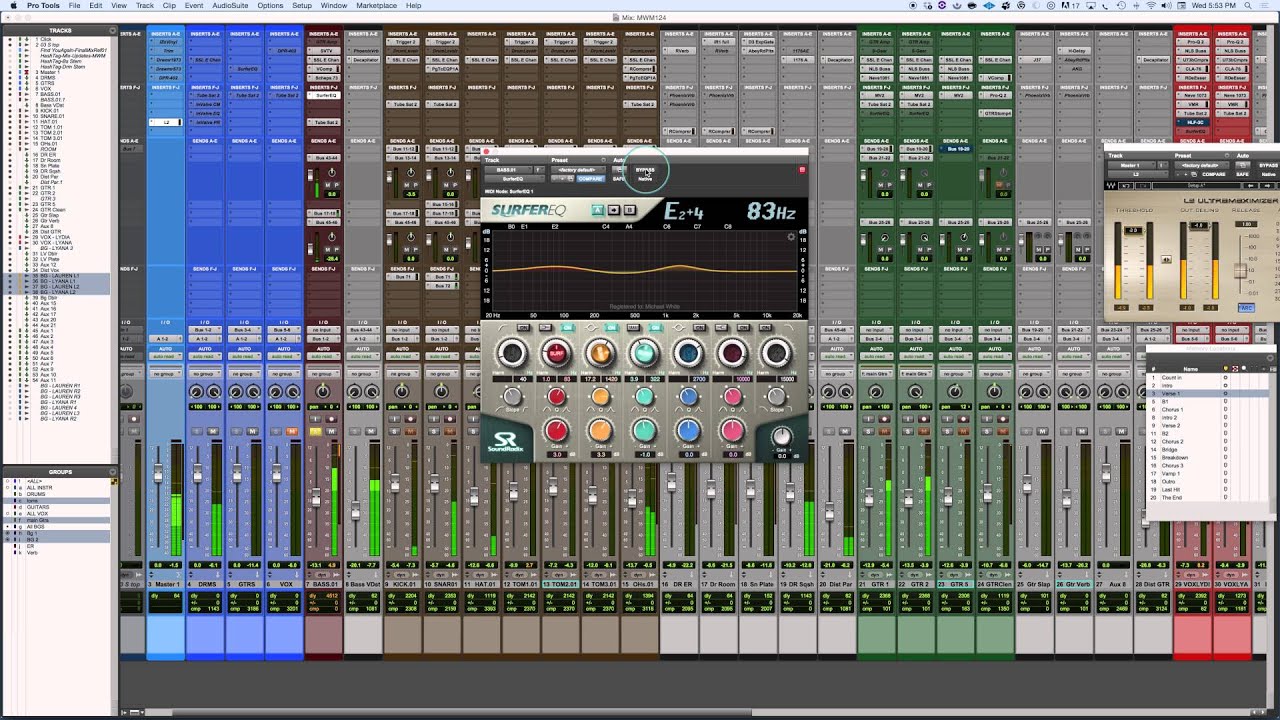Click the red band gain knob
This screenshot has width=1280, height=720.
click(x=556, y=432)
